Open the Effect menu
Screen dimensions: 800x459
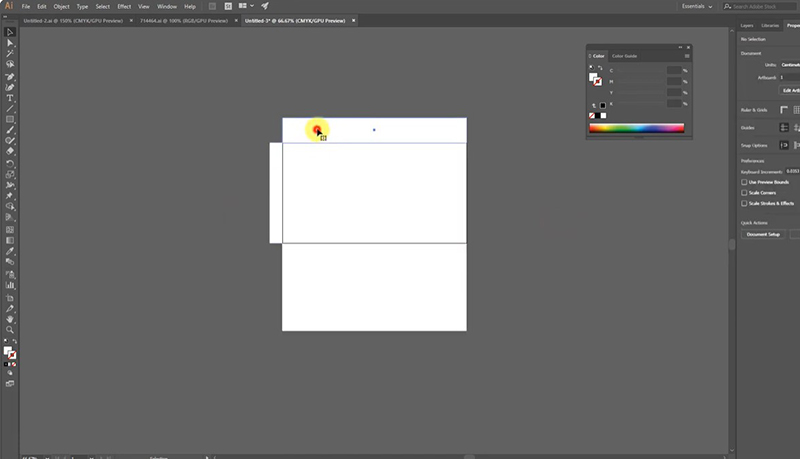coord(124,6)
